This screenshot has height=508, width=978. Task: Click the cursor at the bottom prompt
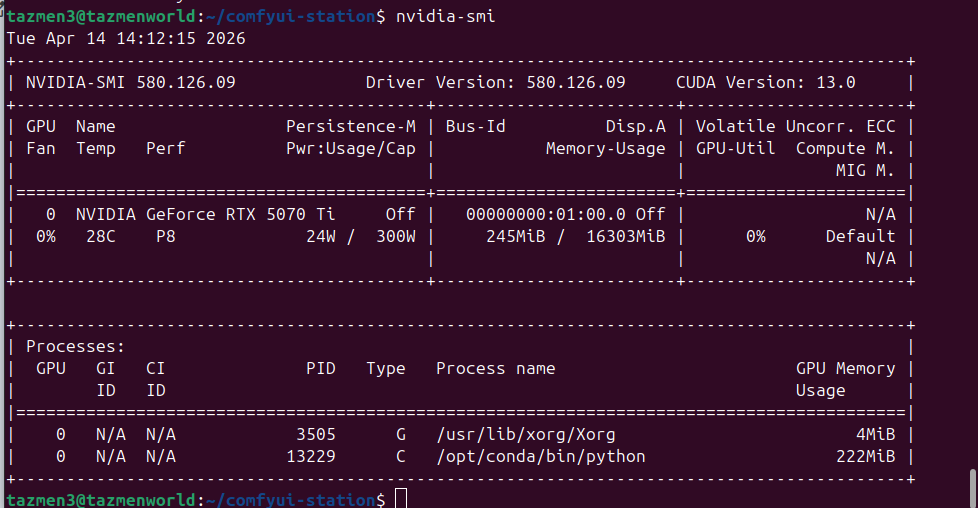(401, 499)
